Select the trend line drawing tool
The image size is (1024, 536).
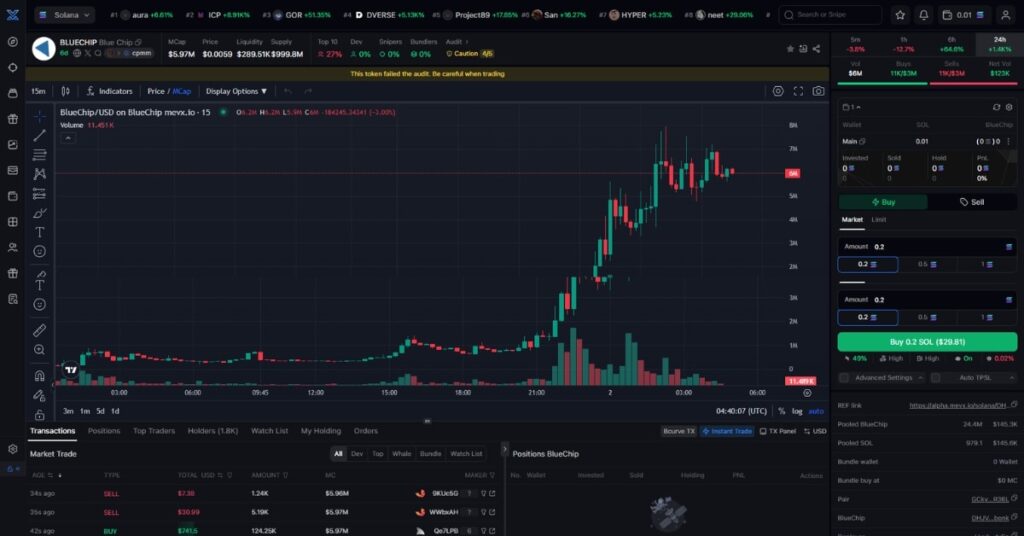pos(40,135)
